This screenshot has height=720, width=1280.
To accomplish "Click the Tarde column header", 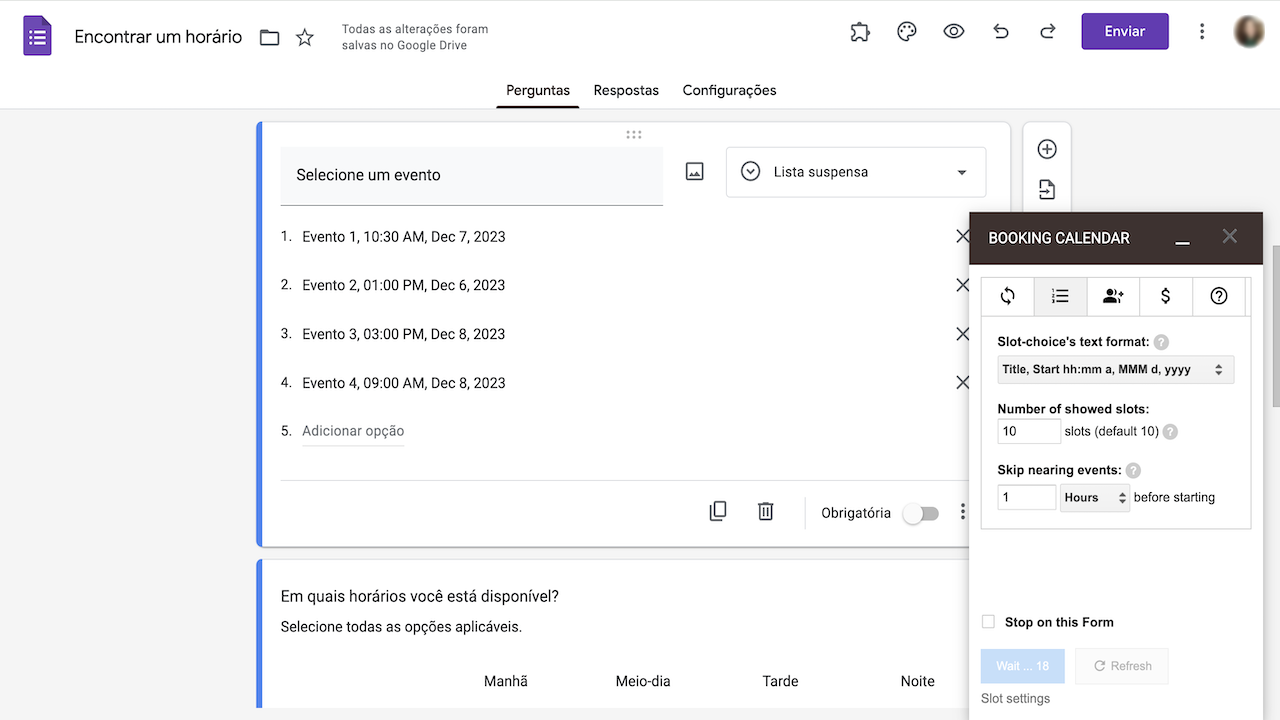I will pyautogui.click(x=780, y=681).
